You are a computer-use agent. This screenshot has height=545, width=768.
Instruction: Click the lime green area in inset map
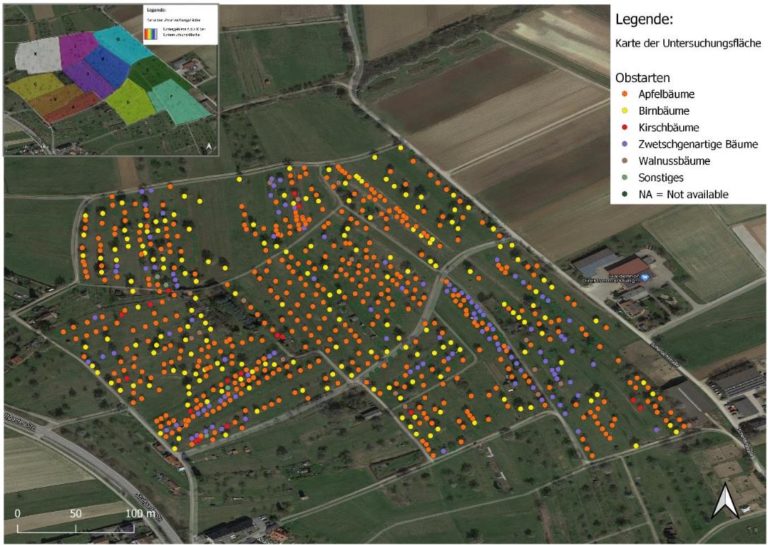[130, 102]
